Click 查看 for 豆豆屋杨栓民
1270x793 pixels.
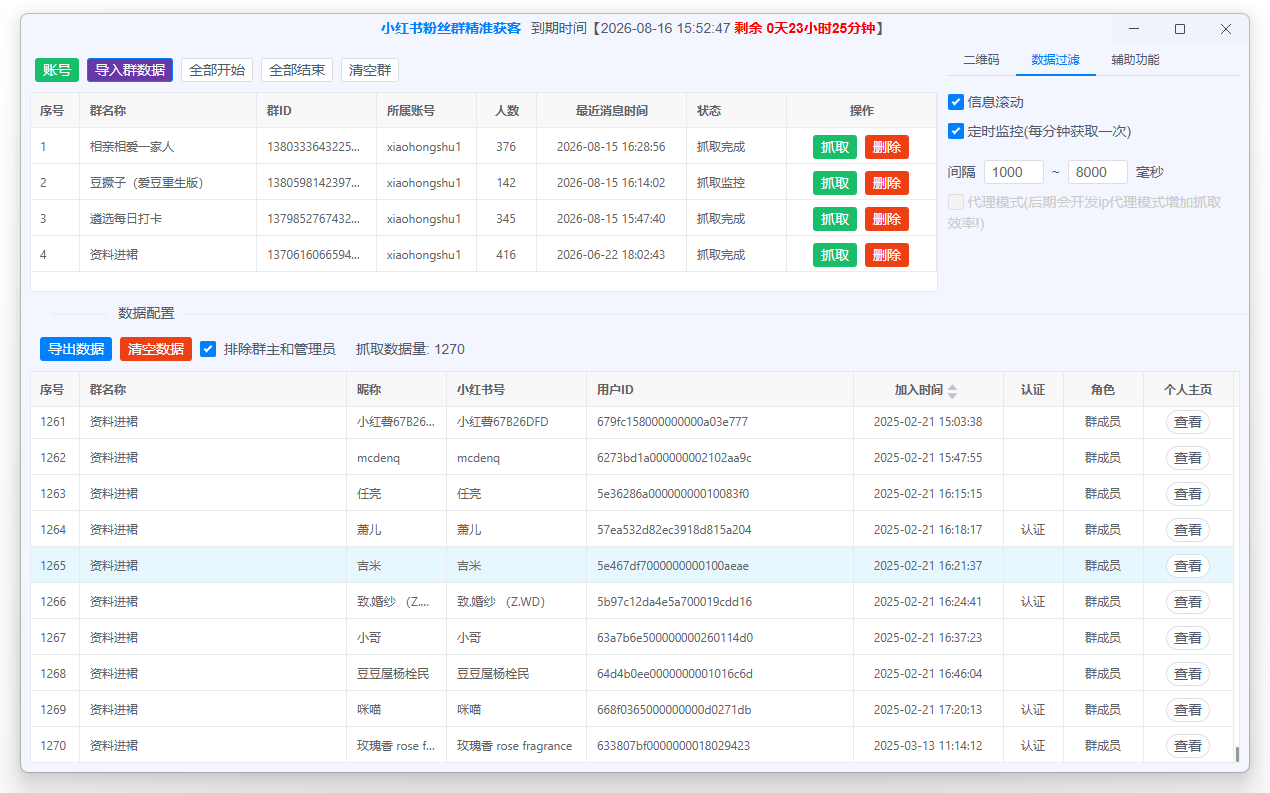tap(1188, 674)
